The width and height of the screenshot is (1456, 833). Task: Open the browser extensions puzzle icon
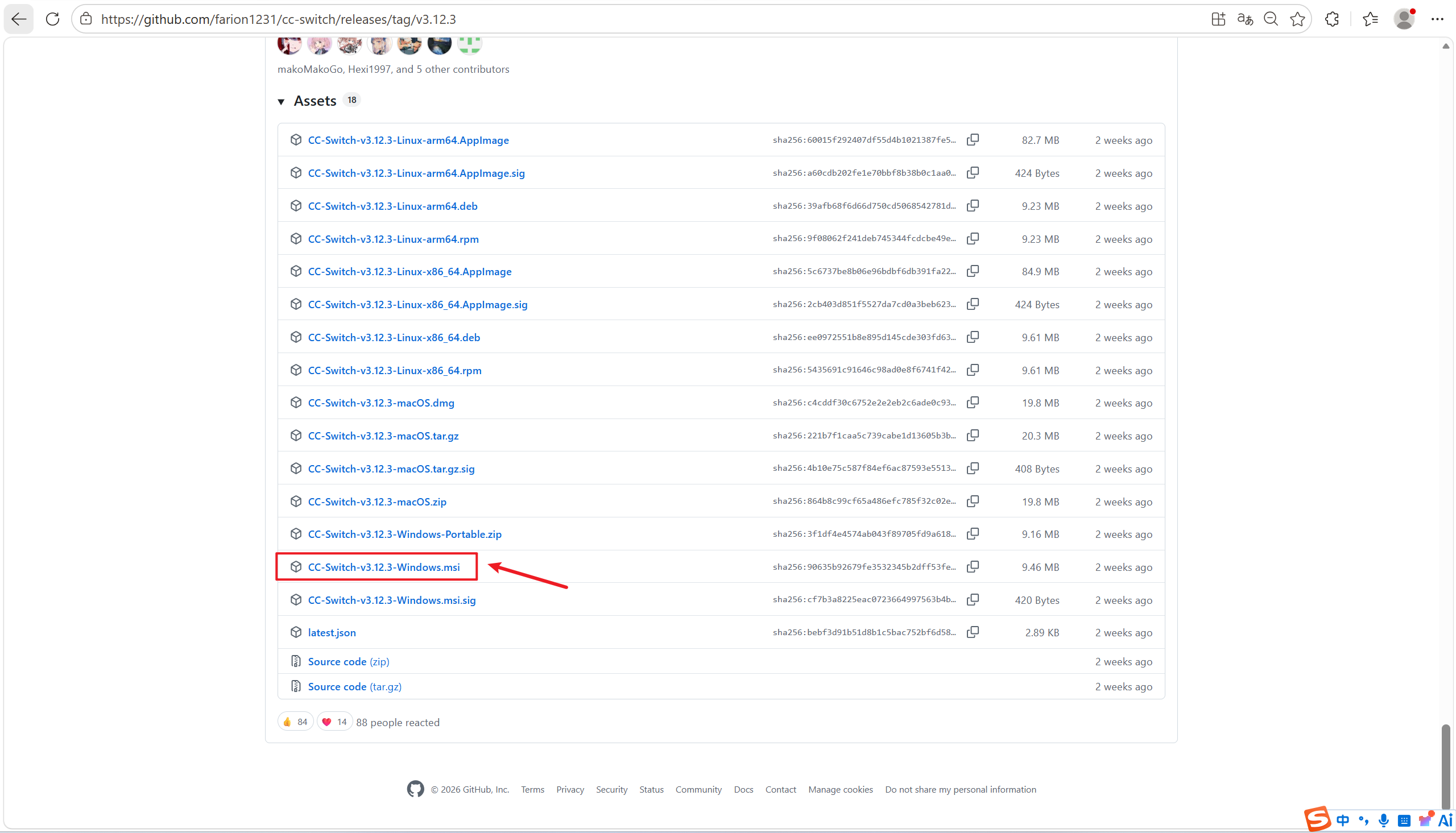(x=1332, y=19)
